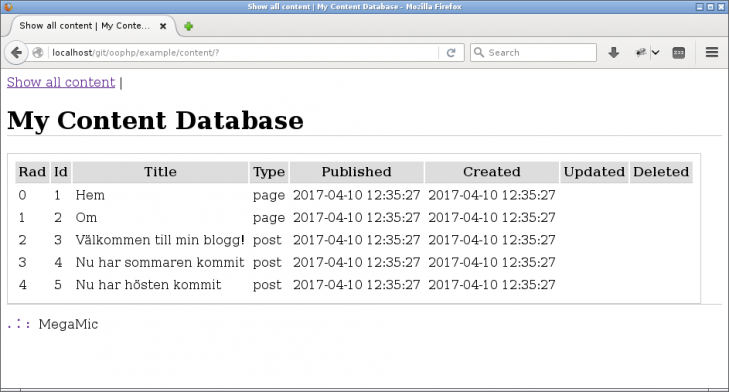The image size is (729, 392).
Task: Open the Firefox downloads arrow
Action: tap(614, 53)
